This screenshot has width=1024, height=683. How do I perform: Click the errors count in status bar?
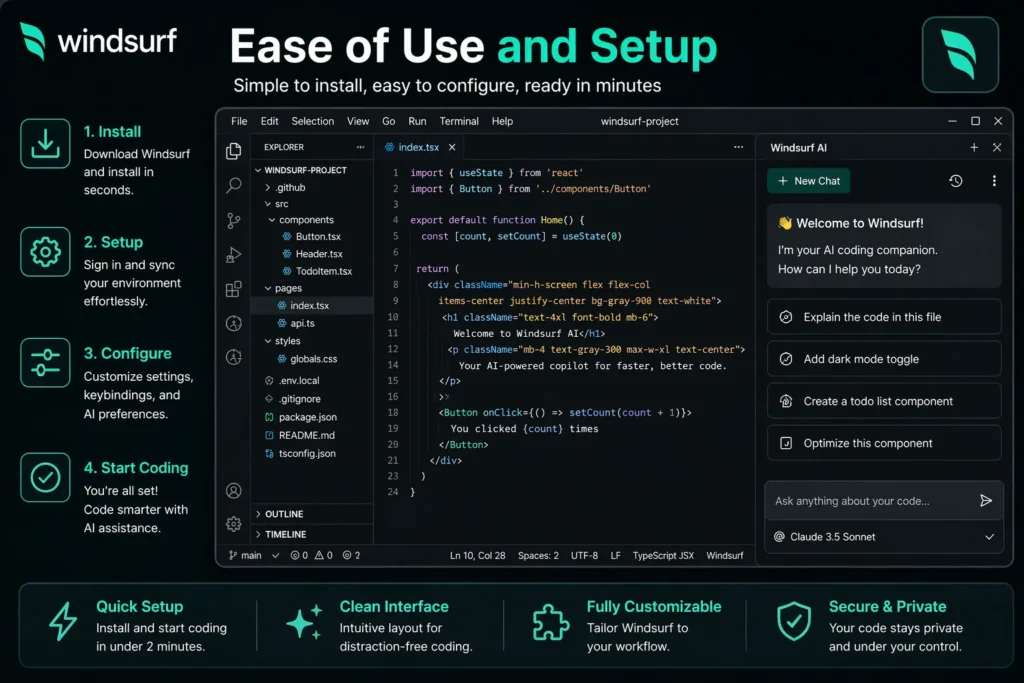299,556
